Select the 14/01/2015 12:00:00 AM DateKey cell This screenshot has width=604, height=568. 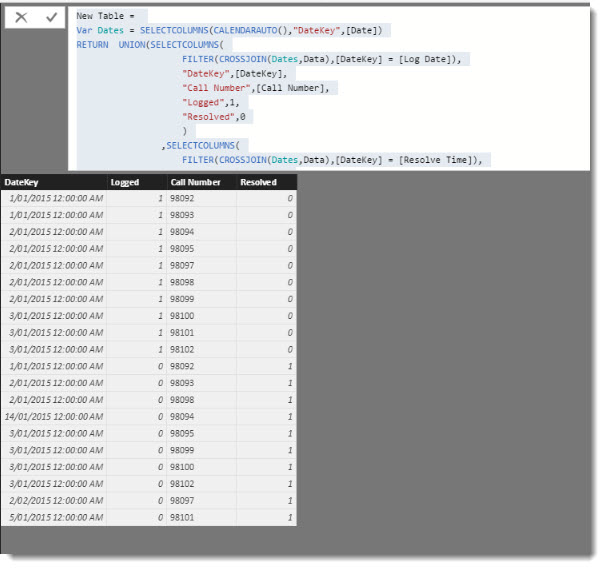(x=54, y=417)
